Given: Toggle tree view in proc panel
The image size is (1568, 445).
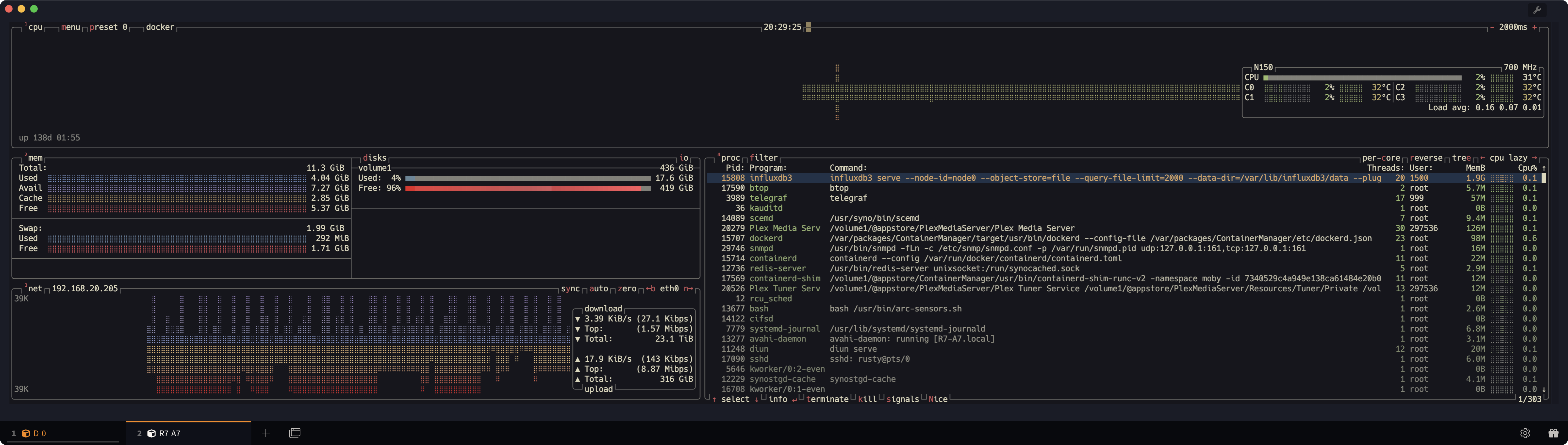Looking at the screenshot, I should 1461,158.
